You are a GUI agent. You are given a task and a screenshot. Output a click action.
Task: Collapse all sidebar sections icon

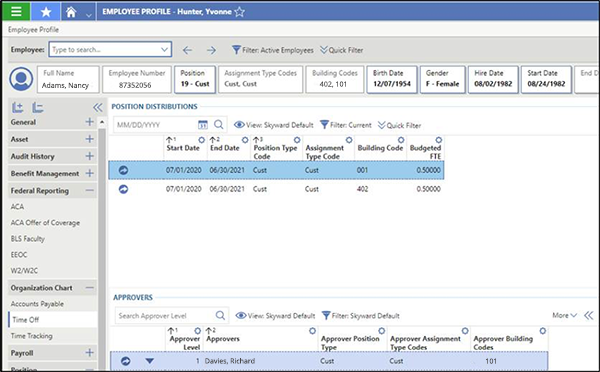pos(38,108)
